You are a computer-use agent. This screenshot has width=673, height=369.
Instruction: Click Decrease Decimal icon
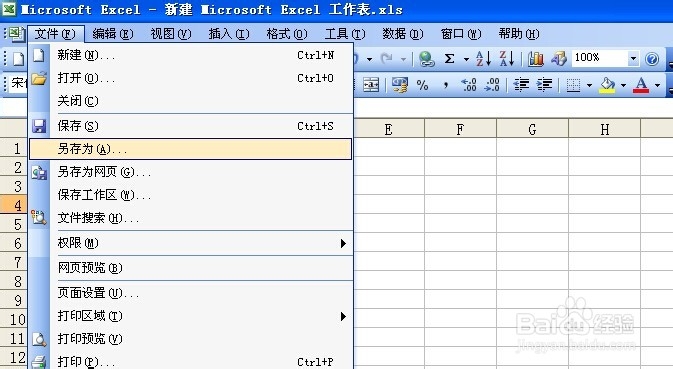pos(491,85)
